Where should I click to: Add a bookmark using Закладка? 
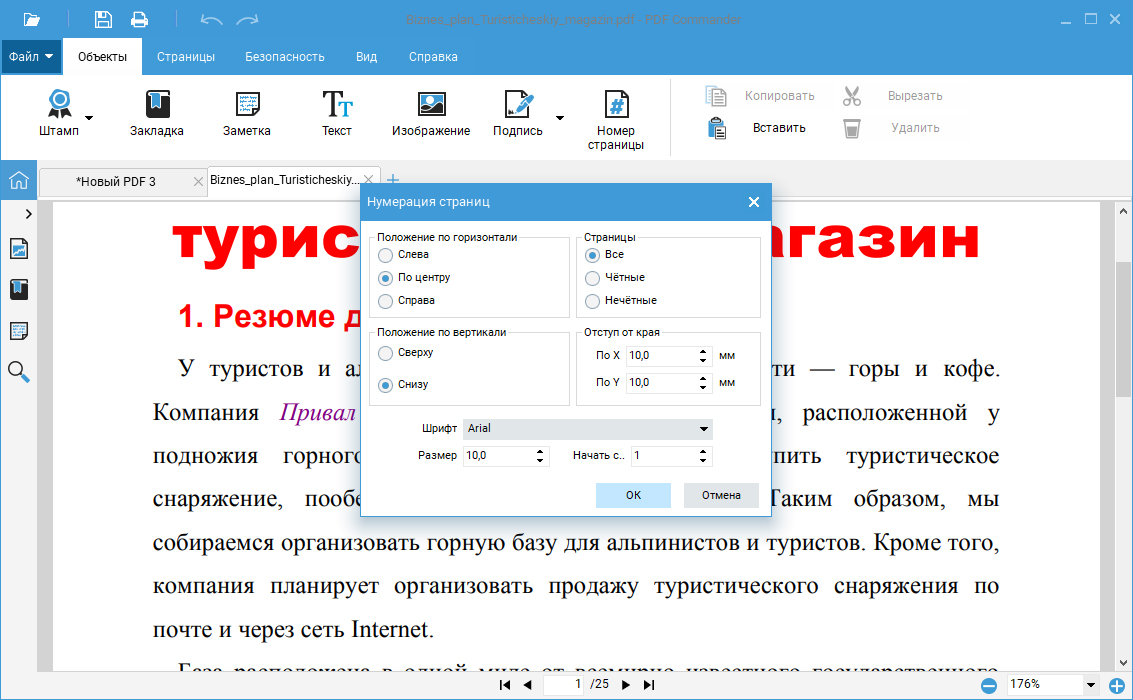coord(157,113)
